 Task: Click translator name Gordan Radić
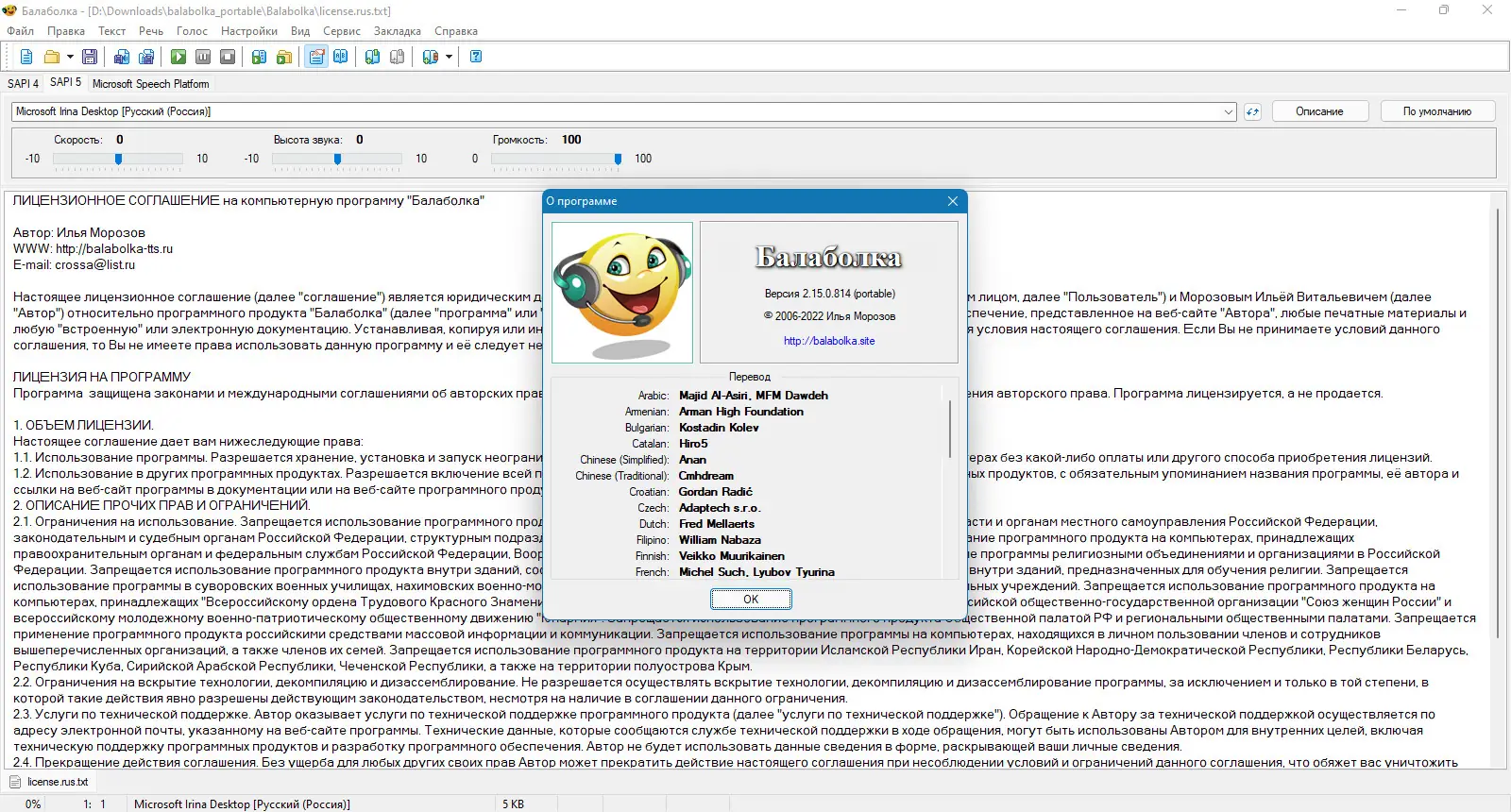[x=716, y=492]
